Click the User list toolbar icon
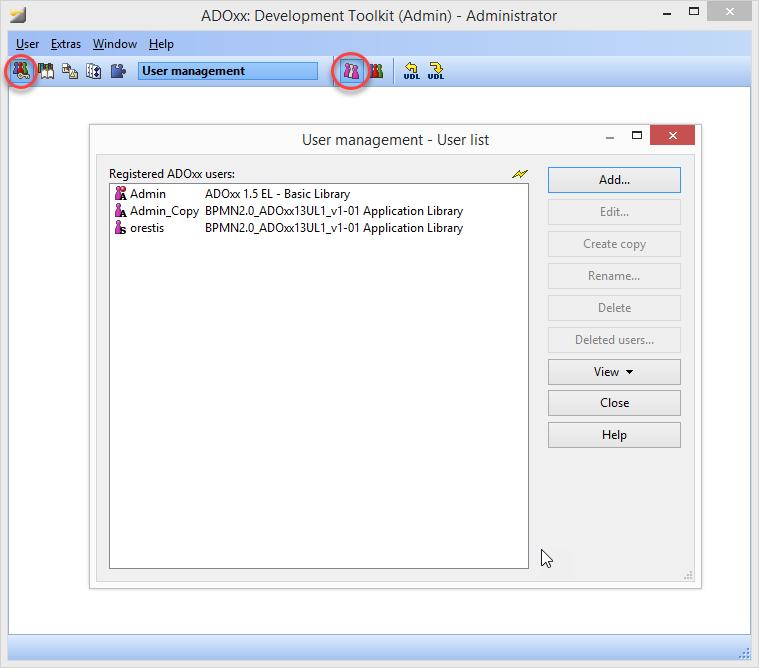Viewport: 759px width, 668px height. (351, 71)
